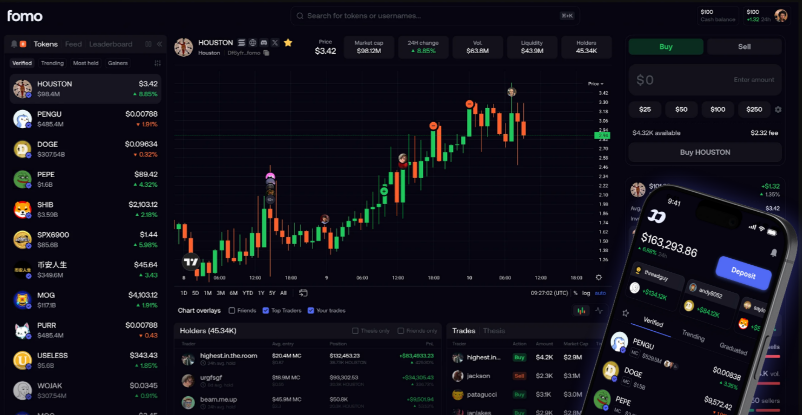
Task: Click the TradingView logo on chart
Action: click(x=191, y=261)
